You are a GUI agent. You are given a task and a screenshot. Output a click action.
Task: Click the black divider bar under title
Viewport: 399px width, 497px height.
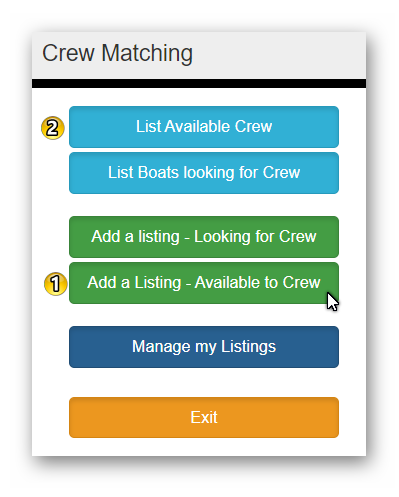199,83
